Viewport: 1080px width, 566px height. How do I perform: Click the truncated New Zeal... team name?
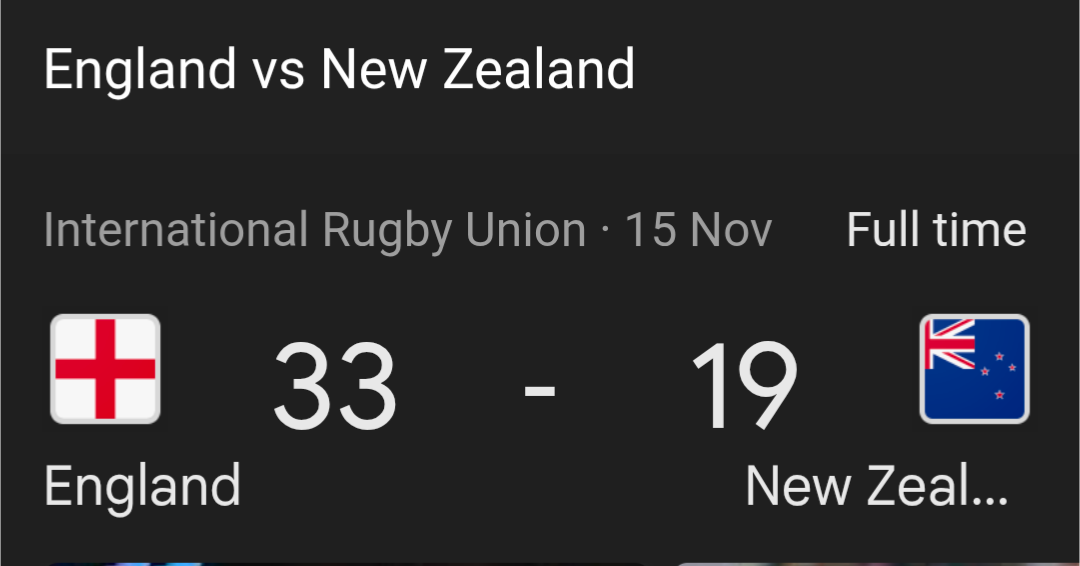click(877, 486)
